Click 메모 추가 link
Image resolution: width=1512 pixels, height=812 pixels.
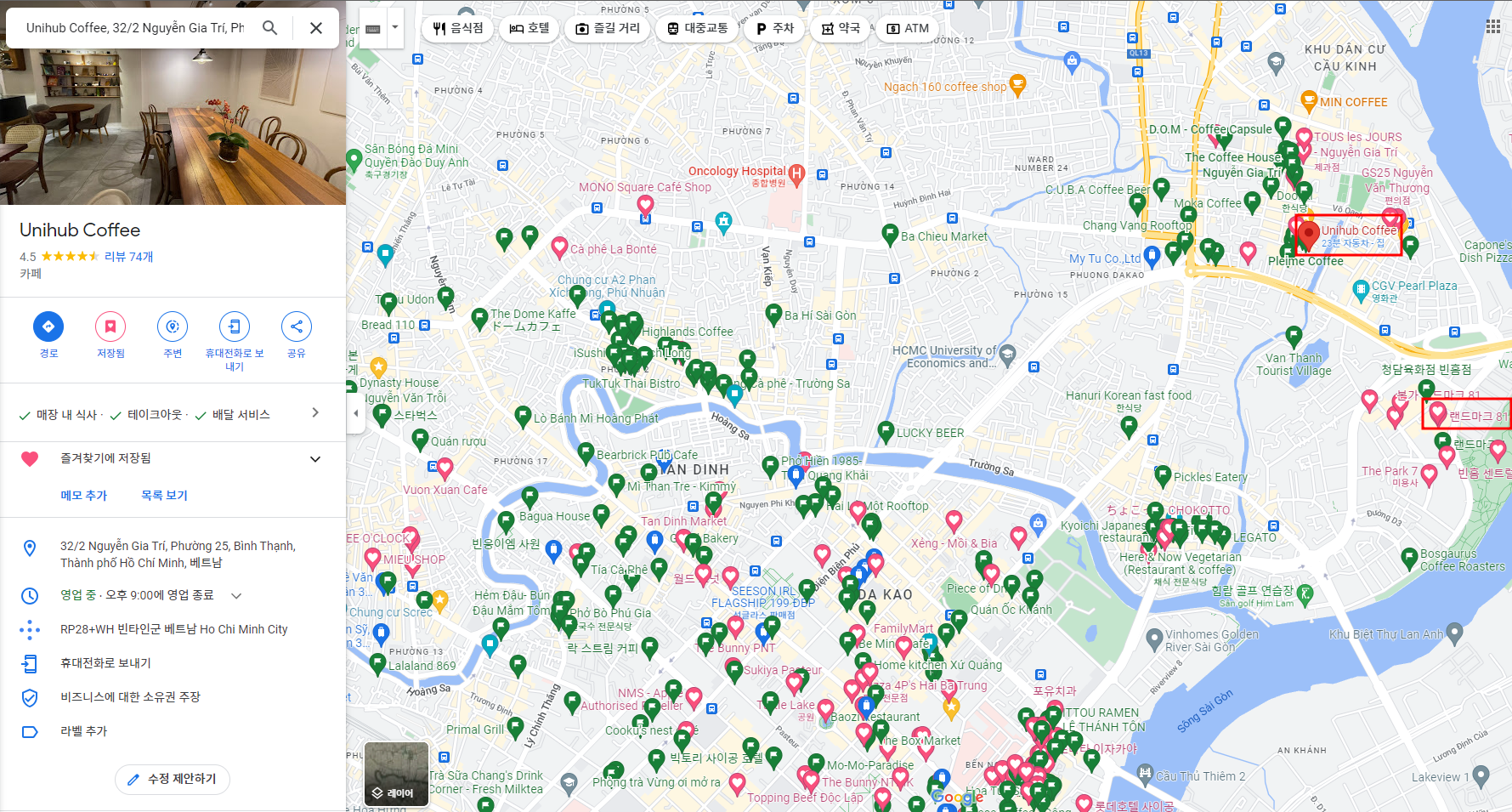click(x=83, y=495)
